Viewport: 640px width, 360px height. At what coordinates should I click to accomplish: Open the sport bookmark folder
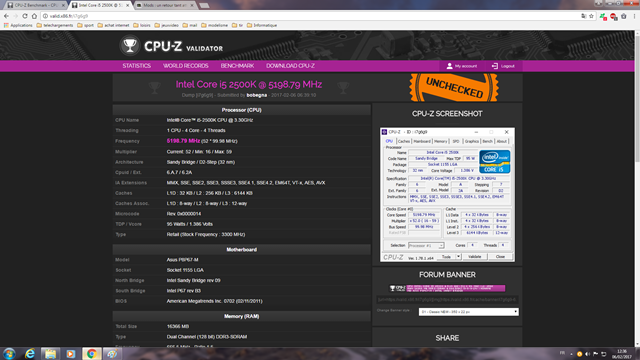tap(85, 25)
